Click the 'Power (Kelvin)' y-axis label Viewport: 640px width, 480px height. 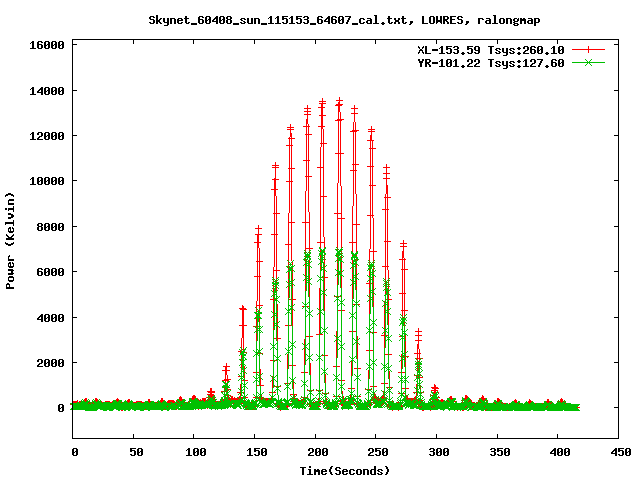tap(10, 241)
